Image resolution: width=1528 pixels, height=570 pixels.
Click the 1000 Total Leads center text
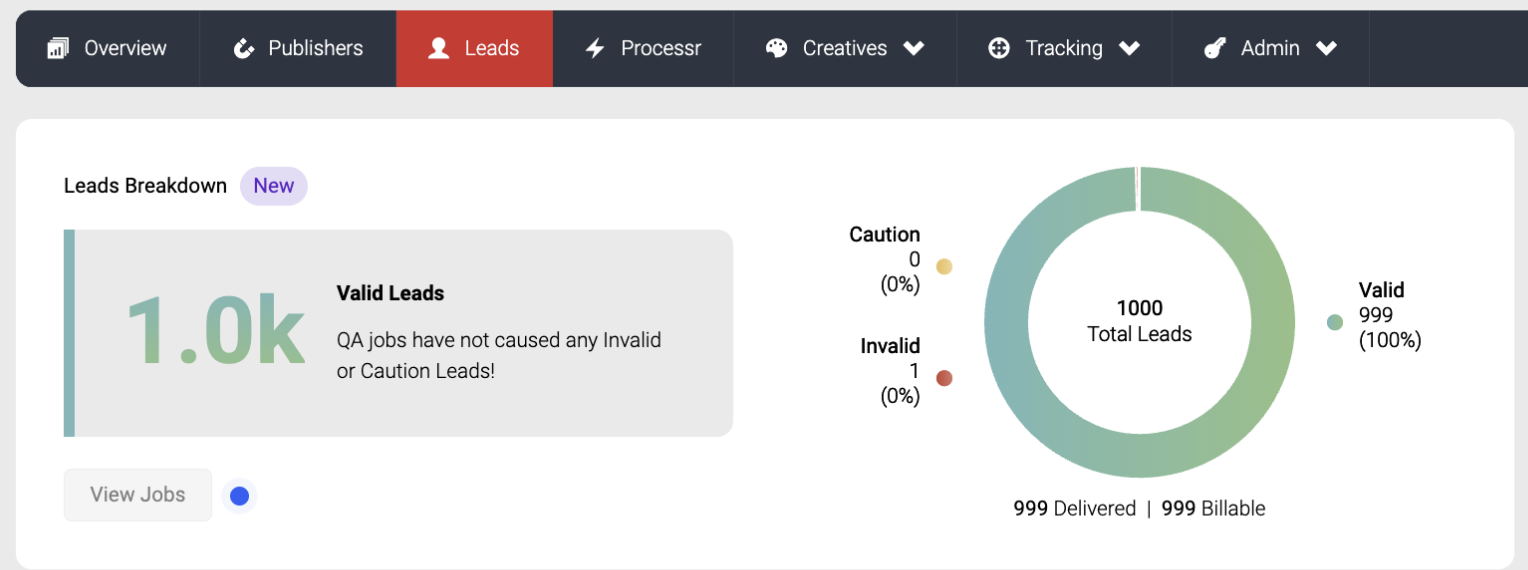coord(1140,321)
